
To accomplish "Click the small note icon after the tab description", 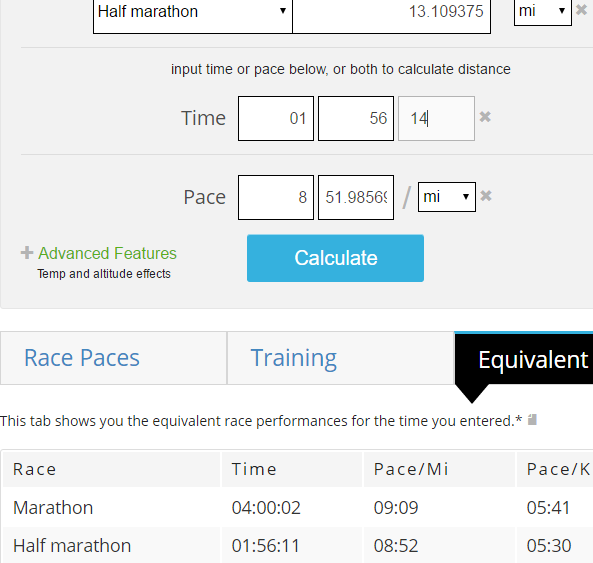I will click(x=532, y=419).
